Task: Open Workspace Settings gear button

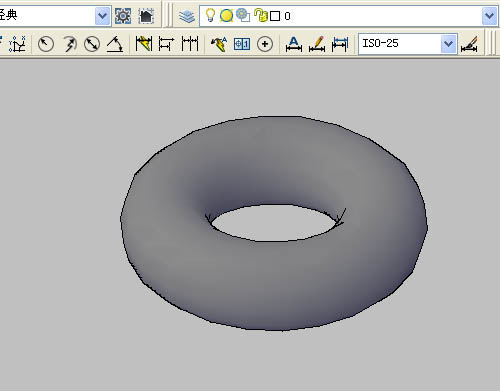Action: tap(123, 16)
